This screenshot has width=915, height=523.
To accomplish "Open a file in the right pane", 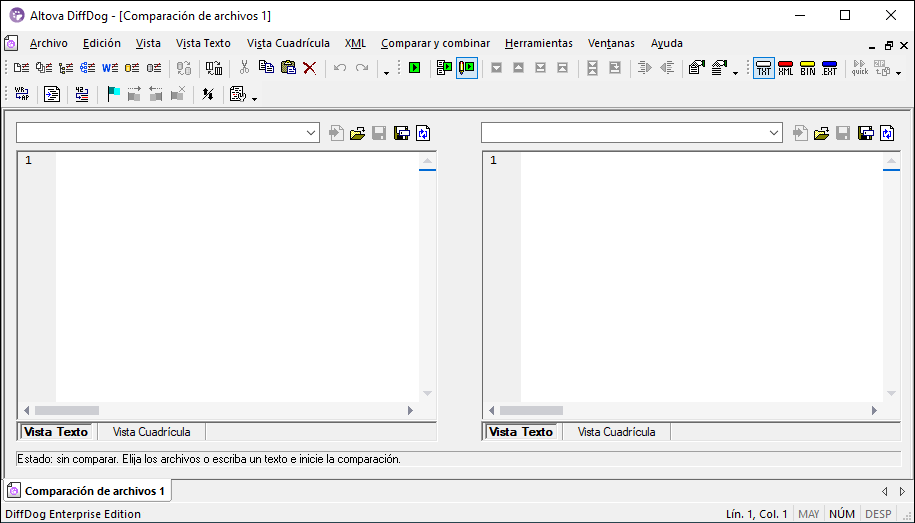I will [822, 134].
